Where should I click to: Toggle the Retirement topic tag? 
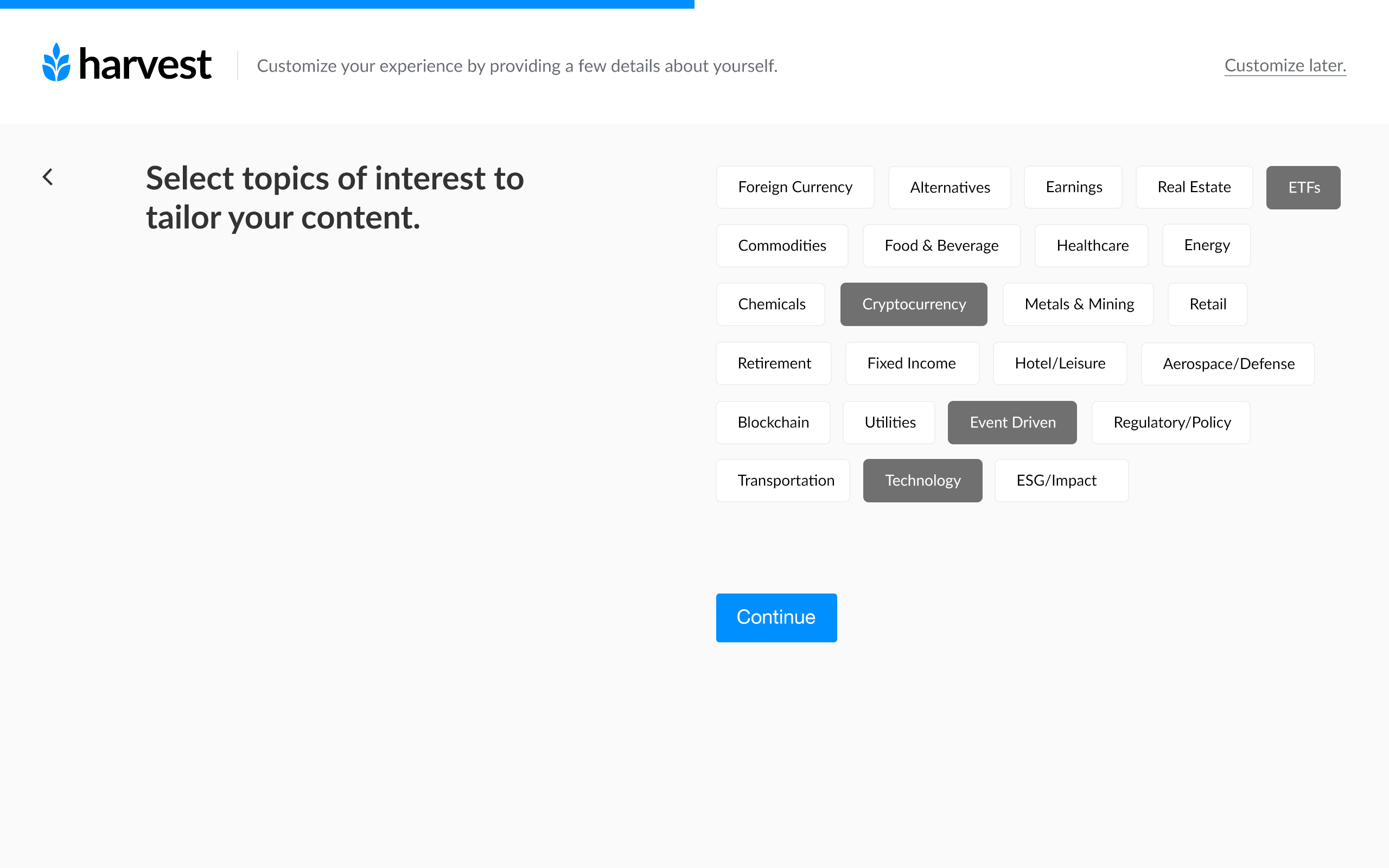point(774,363)
